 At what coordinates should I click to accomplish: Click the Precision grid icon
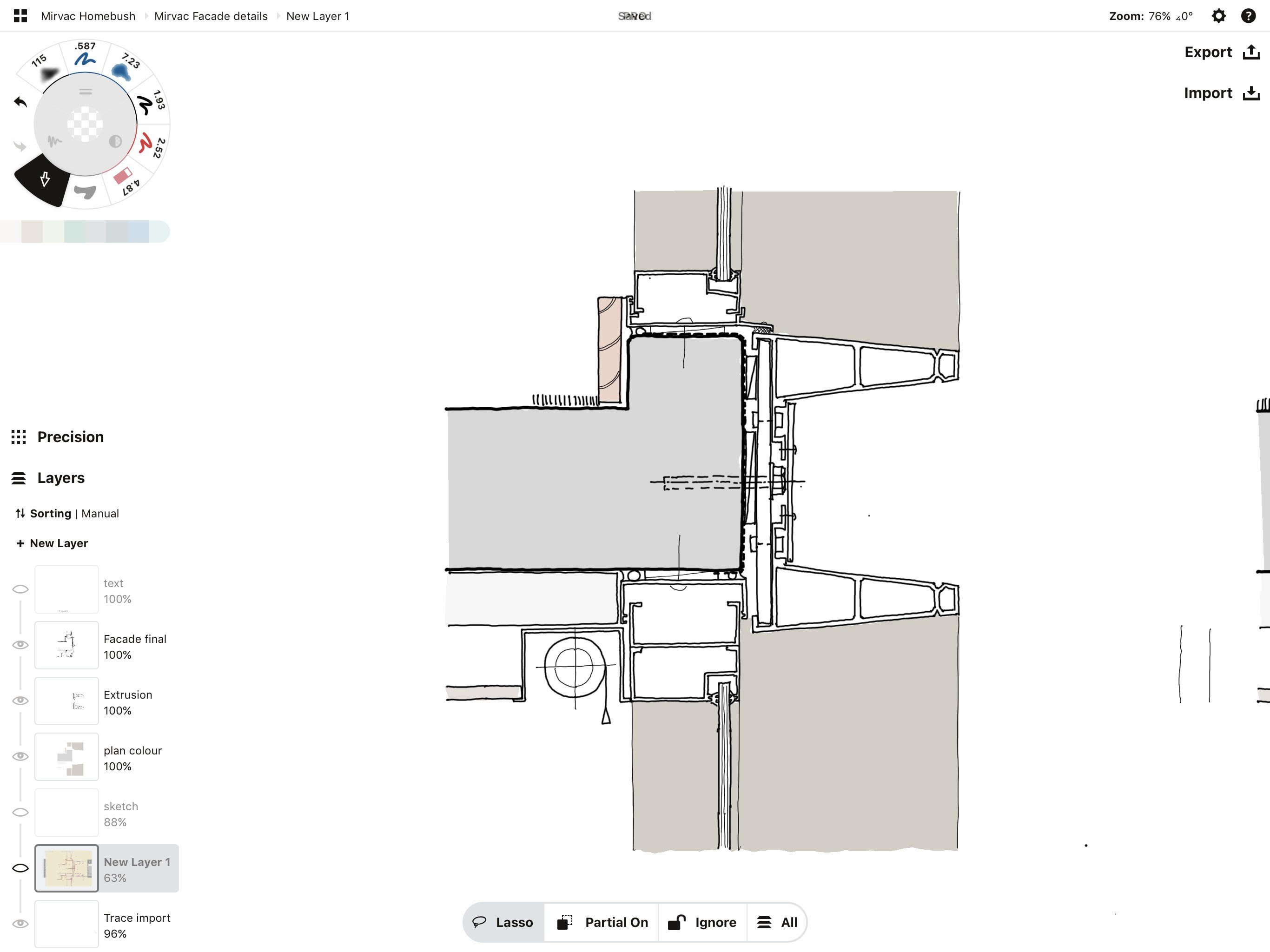pos(19,437)
